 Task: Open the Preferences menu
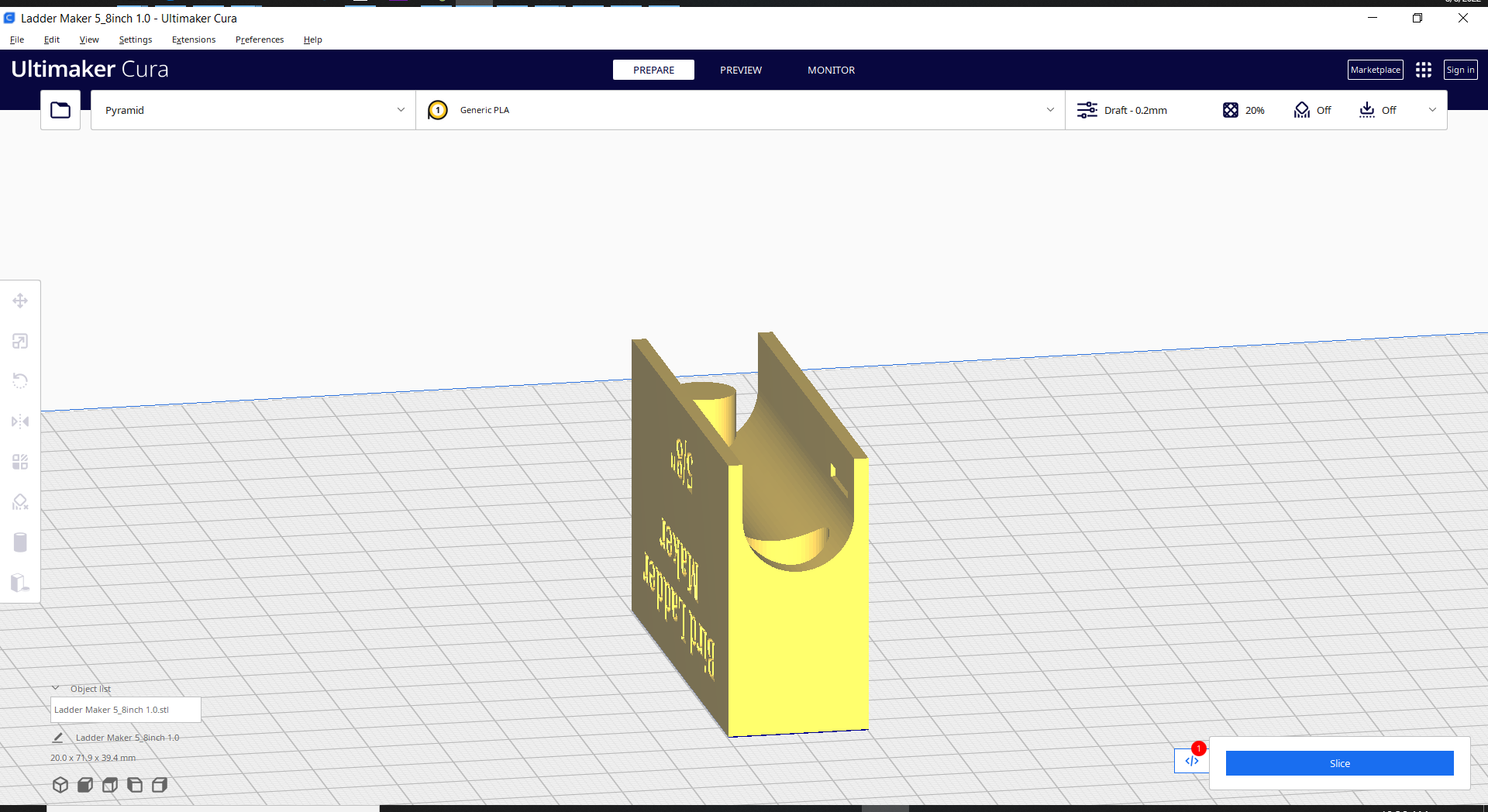tap(259, 40)
